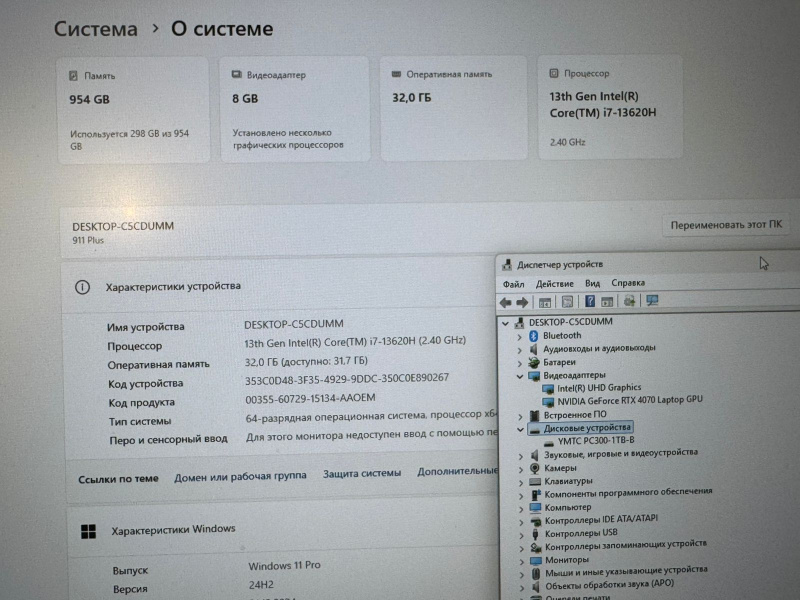Screen dimensions: 800x600
Task: Toggle the action pane toolbar icon
Action: [607, 302]
